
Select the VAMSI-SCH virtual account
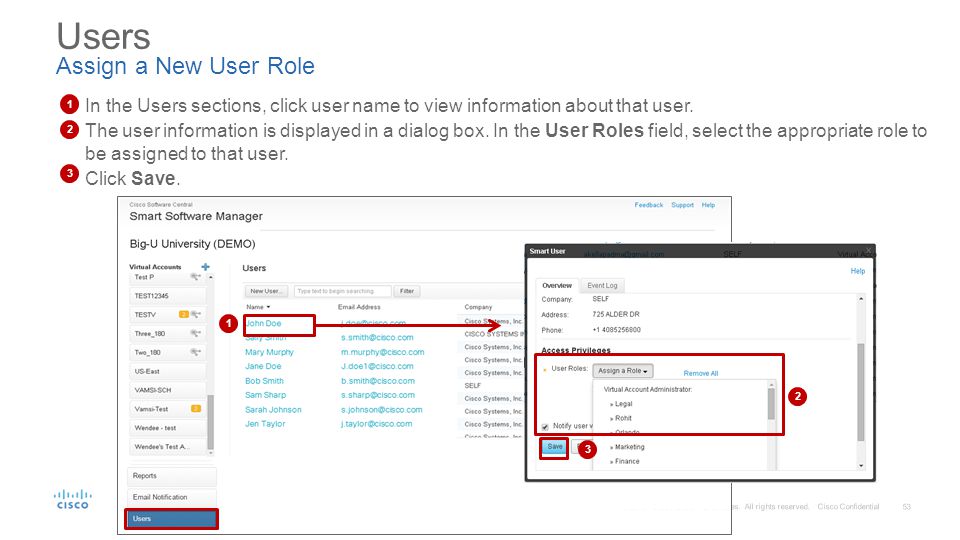coord(168,391)
